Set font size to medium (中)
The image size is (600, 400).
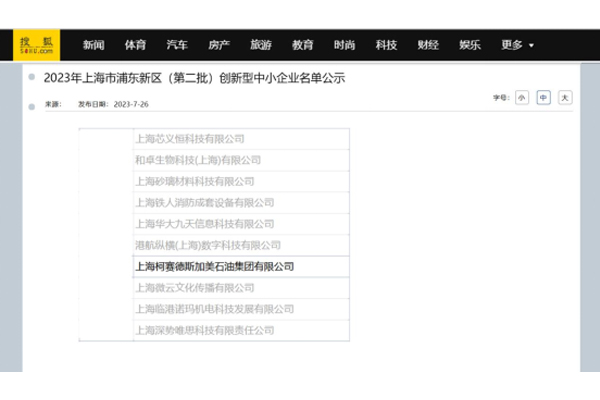coord(543,97)
